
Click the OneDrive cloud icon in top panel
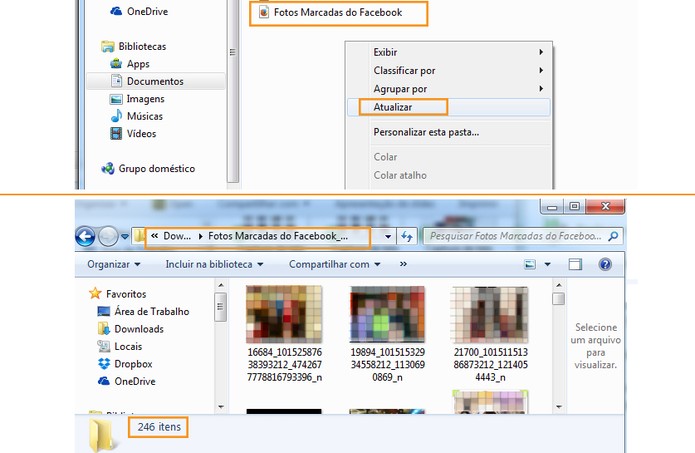coord(116,11)
